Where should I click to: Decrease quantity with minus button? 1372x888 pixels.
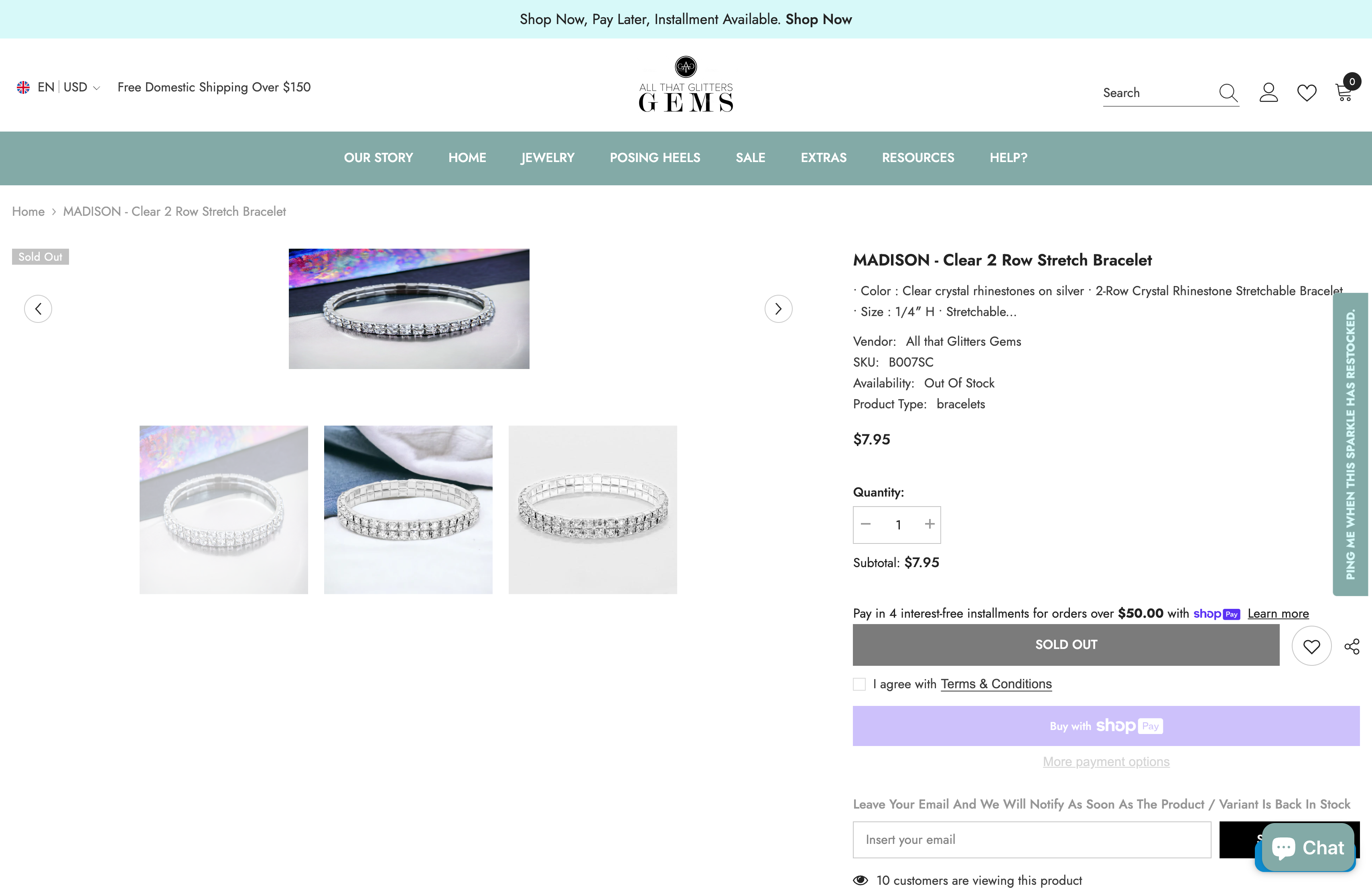[x=865, y=524]
